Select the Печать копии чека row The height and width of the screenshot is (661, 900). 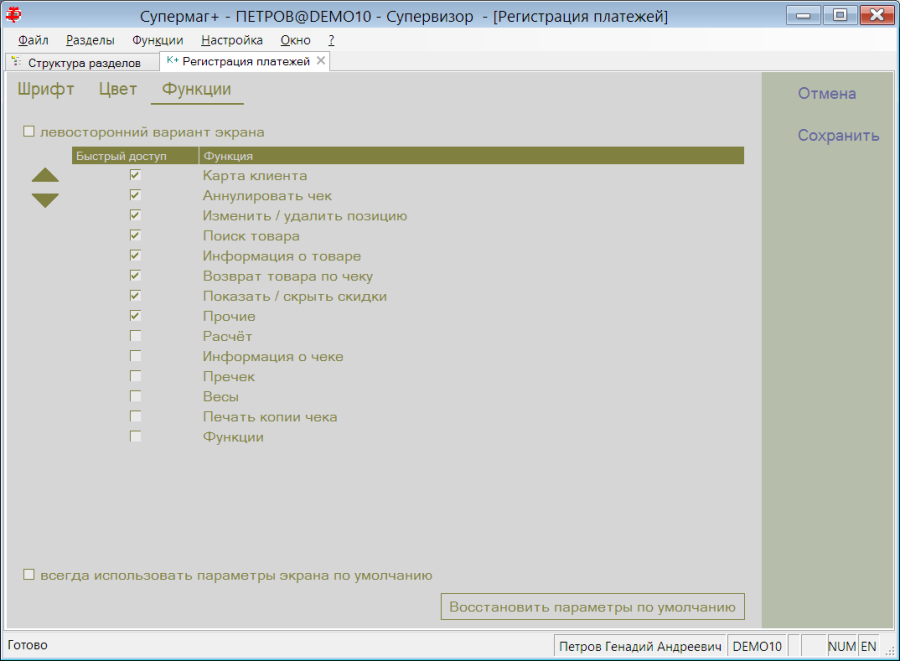[x=408, y=417]
